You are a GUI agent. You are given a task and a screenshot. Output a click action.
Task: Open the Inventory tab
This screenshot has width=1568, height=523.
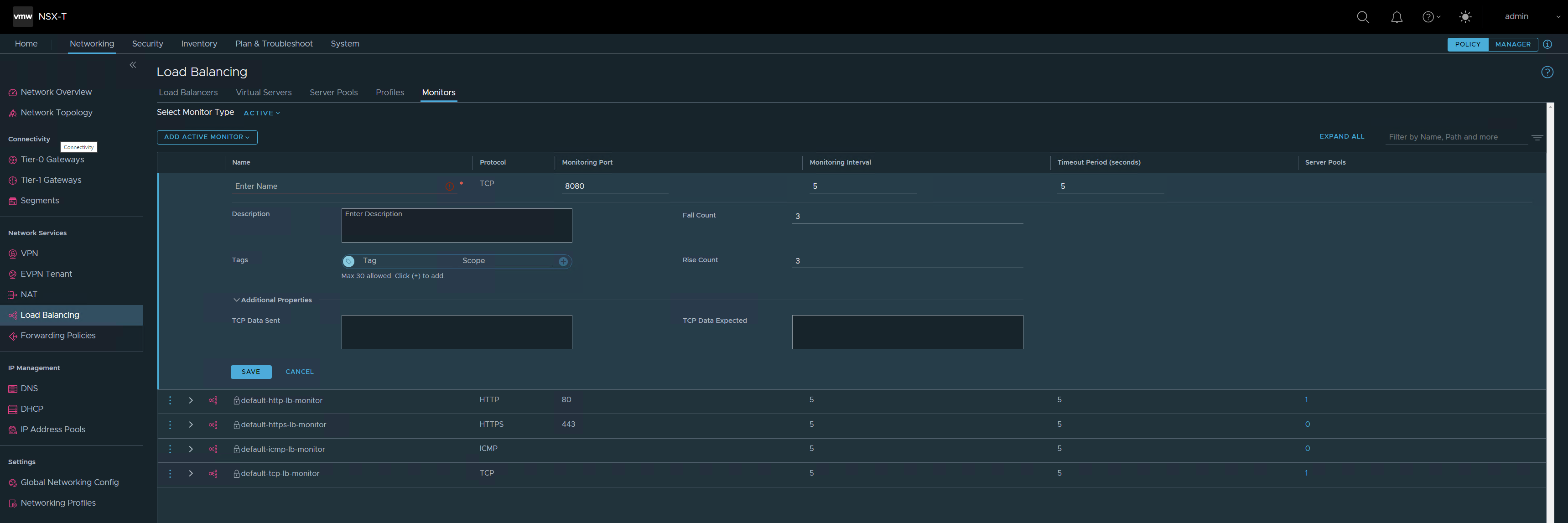199,44
